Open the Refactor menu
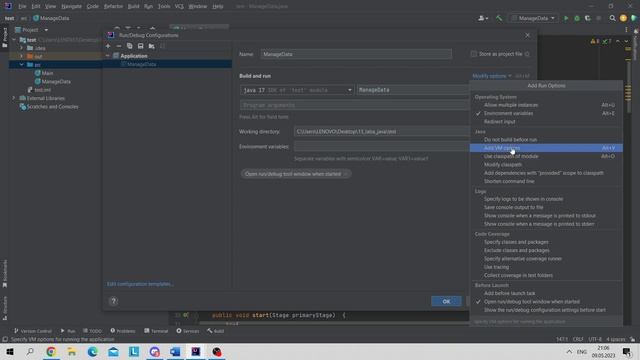This screenshot has width=640, height=360. click(x=113, y=7)
